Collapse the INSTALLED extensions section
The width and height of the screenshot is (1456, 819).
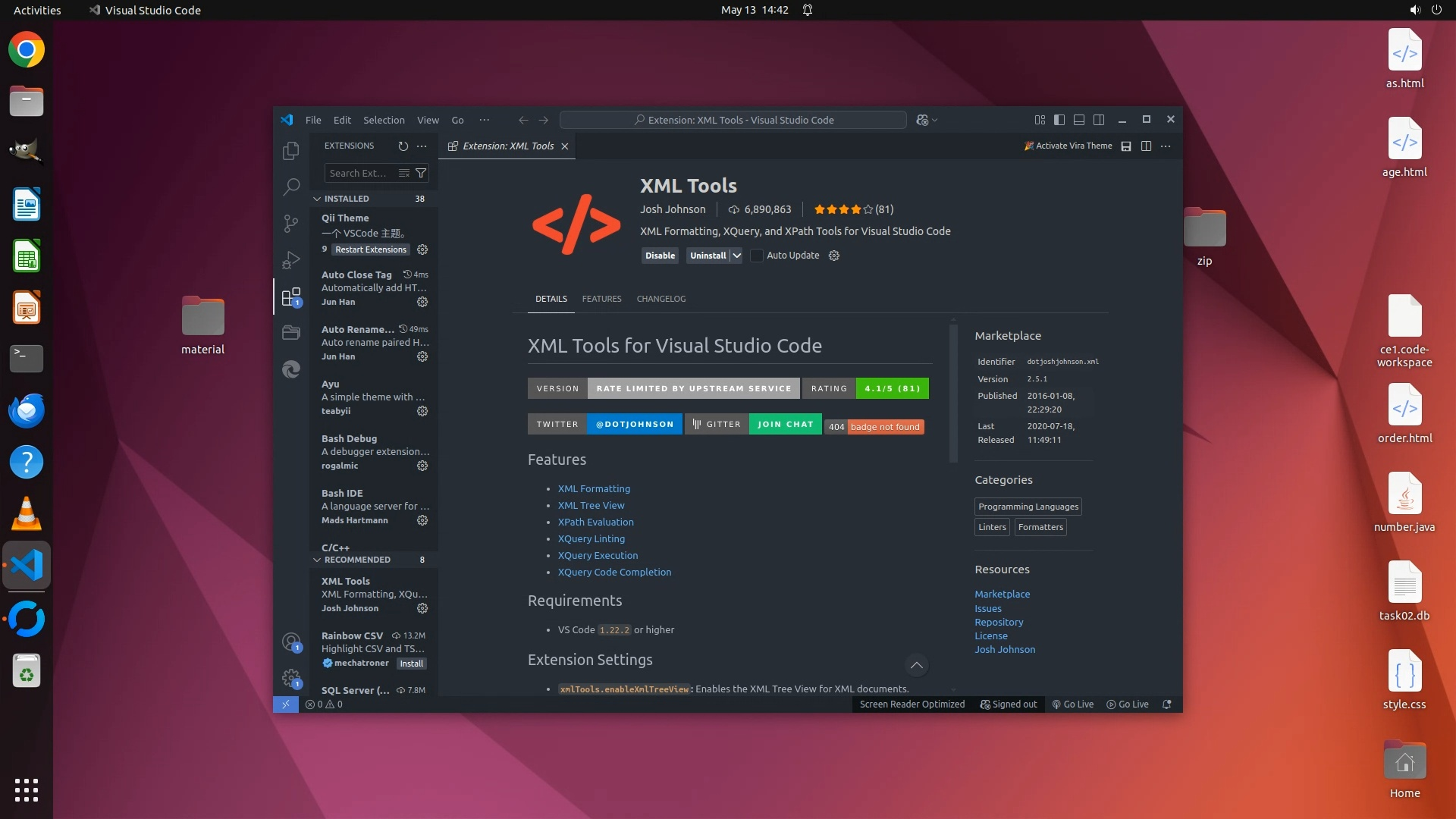click(x=317, y=199)
